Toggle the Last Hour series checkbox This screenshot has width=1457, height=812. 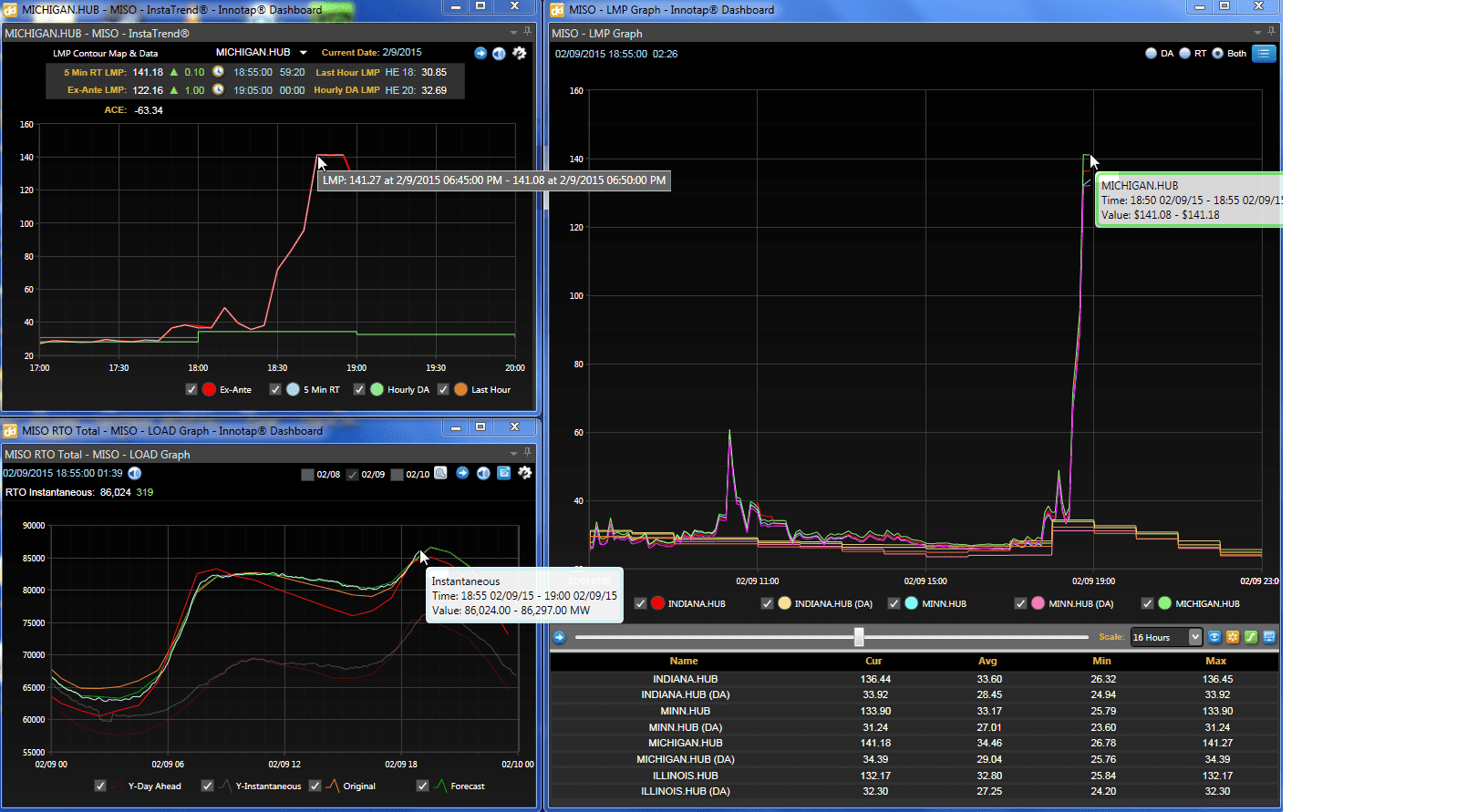point(443,389)
